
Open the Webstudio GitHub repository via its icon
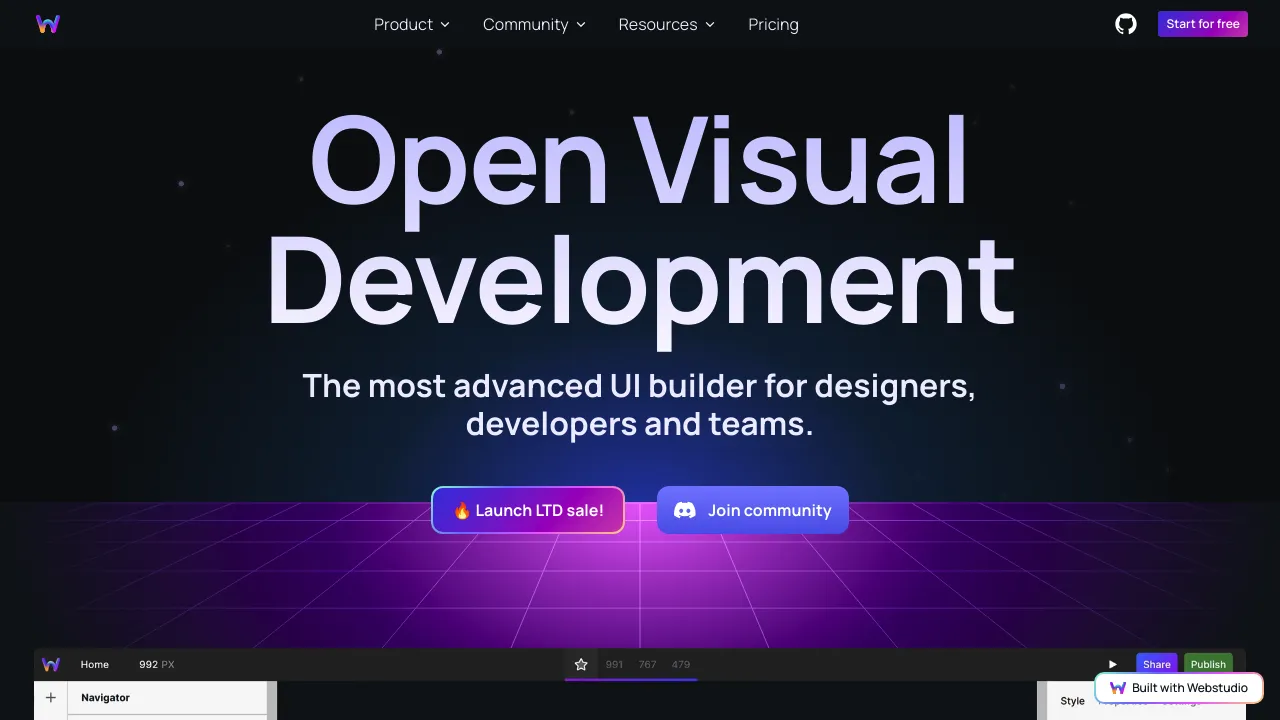coord(1125,24)
